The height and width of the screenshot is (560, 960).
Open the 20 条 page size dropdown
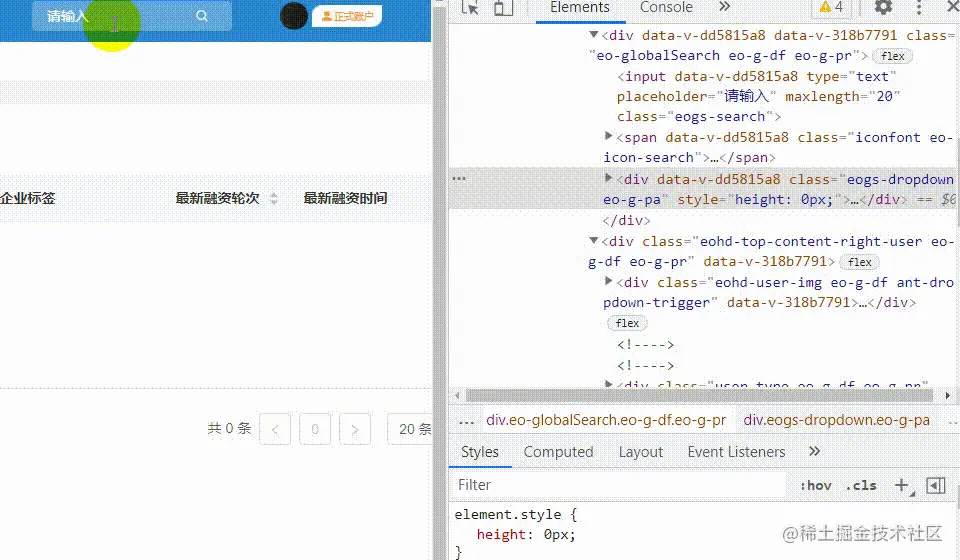click(x=410, y=429)
